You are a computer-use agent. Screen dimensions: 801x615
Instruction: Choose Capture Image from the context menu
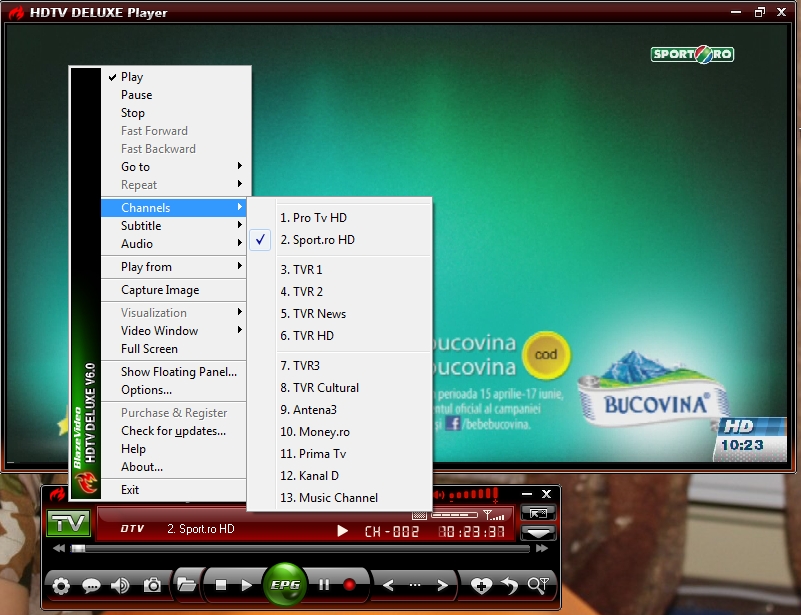point(160,290)
